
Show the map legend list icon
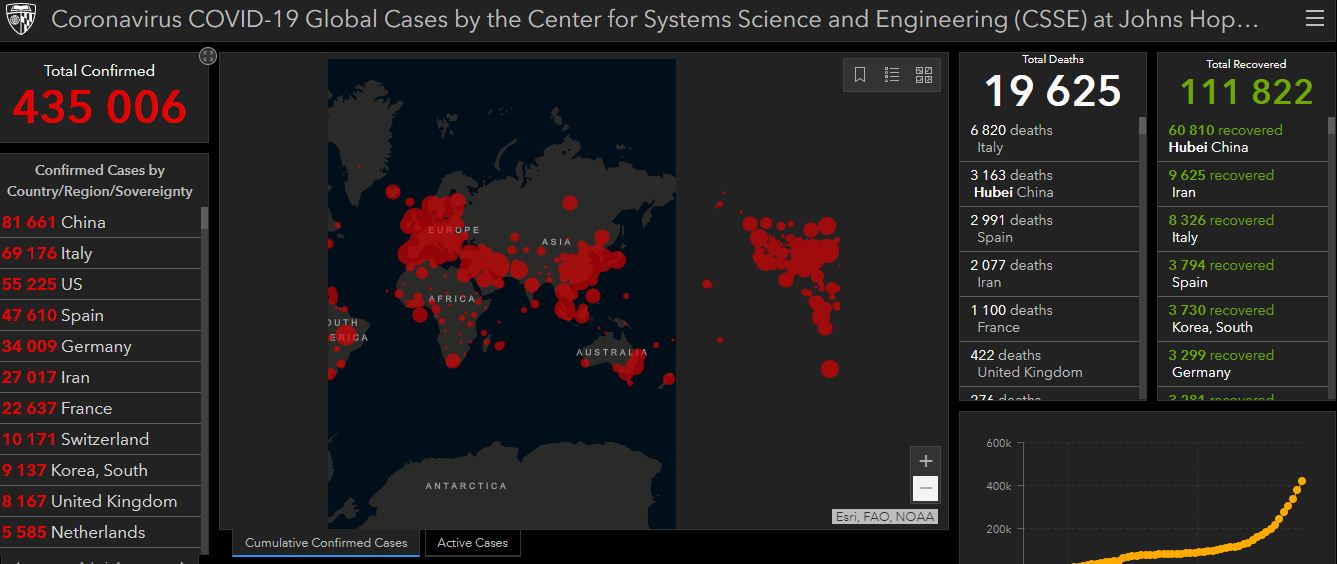tap(892, 75)
